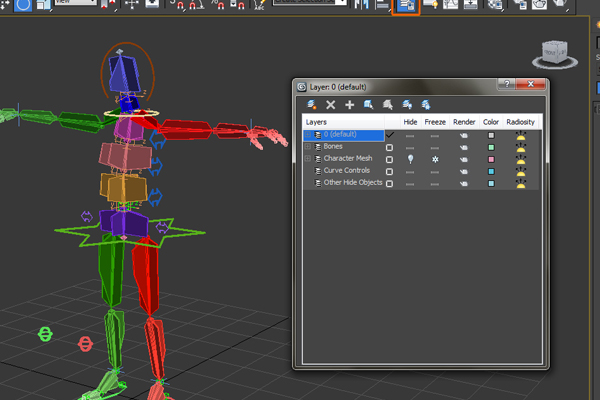
Task: Click Hide/Unhide All Layers toolbar icon
Action: [x=407, y=104]
